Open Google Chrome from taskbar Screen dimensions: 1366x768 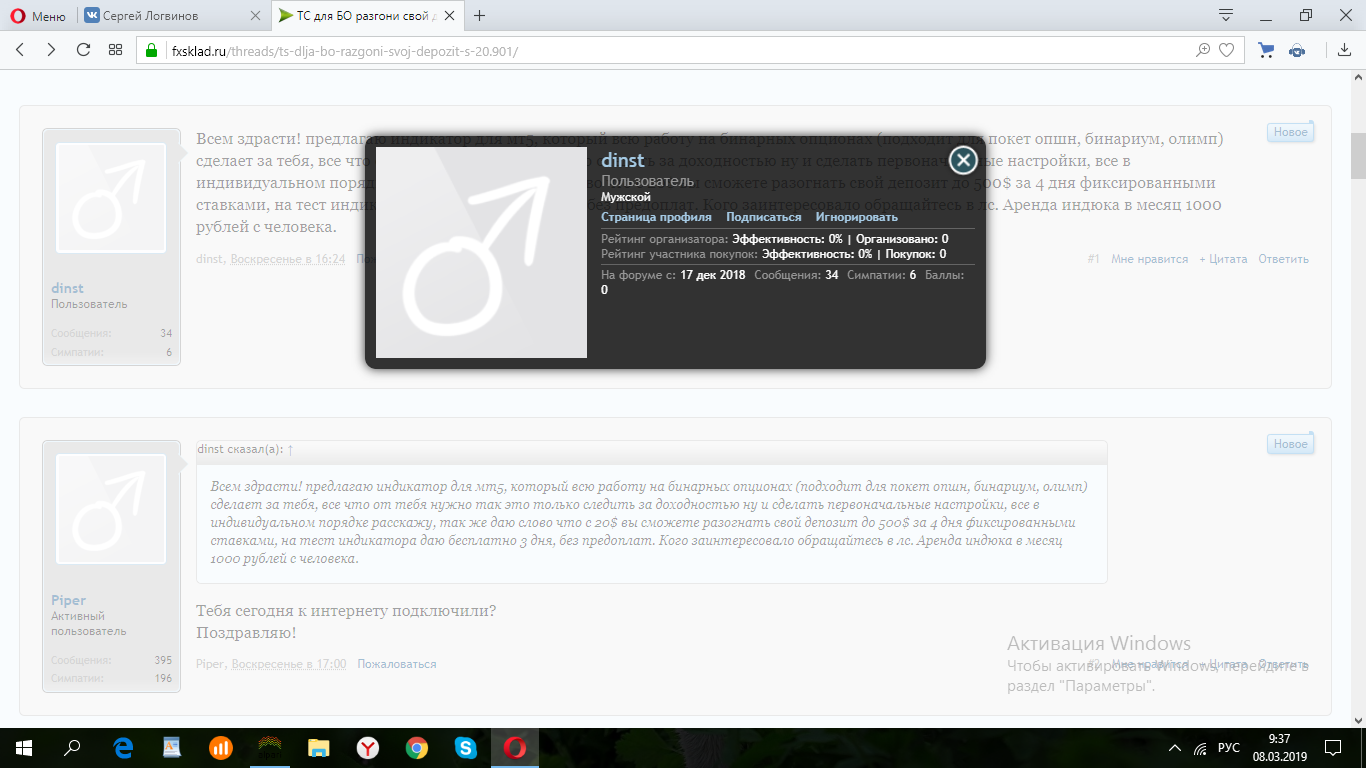coord(417,748)
